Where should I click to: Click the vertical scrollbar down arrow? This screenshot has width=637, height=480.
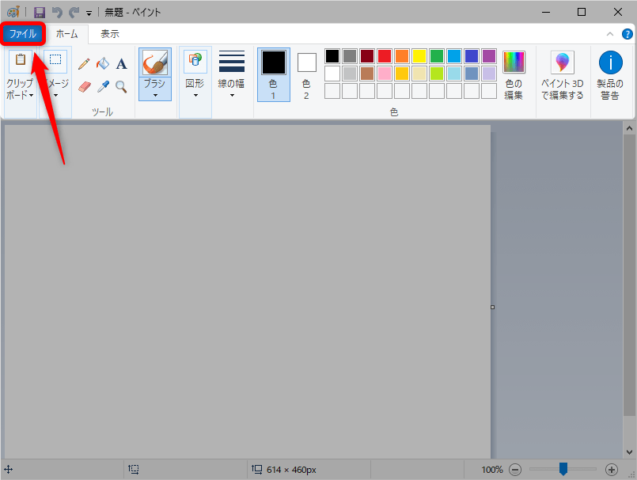629,452
